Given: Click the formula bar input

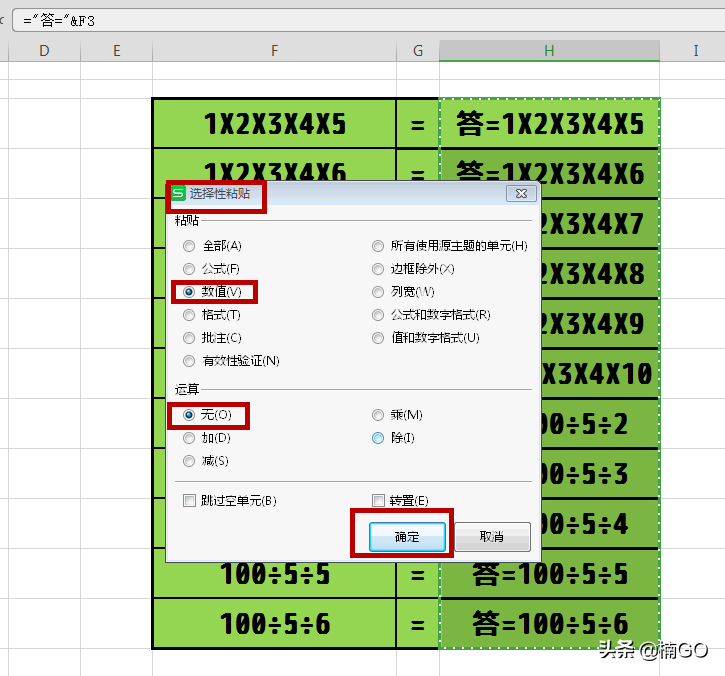Looking at the screenshot, I should 369,20.
